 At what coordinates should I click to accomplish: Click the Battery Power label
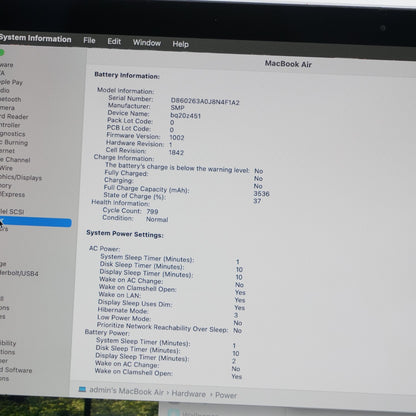[107, 332]
